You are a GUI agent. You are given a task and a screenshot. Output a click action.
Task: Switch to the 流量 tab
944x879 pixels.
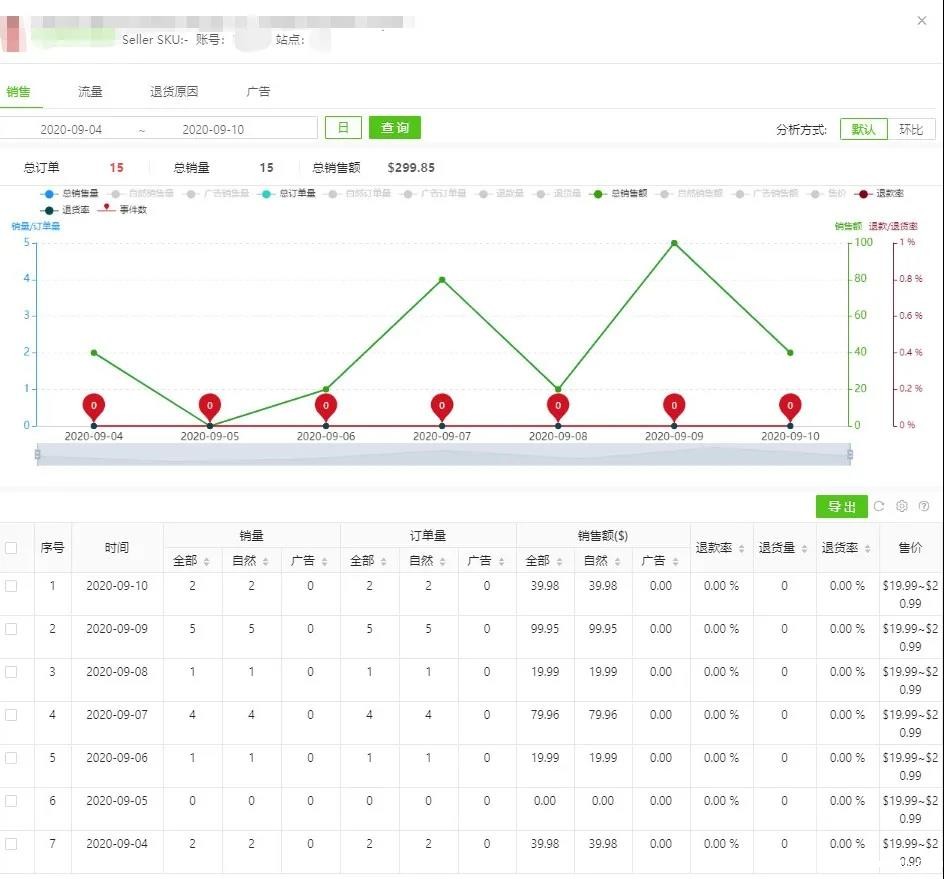tap(90, 91)
